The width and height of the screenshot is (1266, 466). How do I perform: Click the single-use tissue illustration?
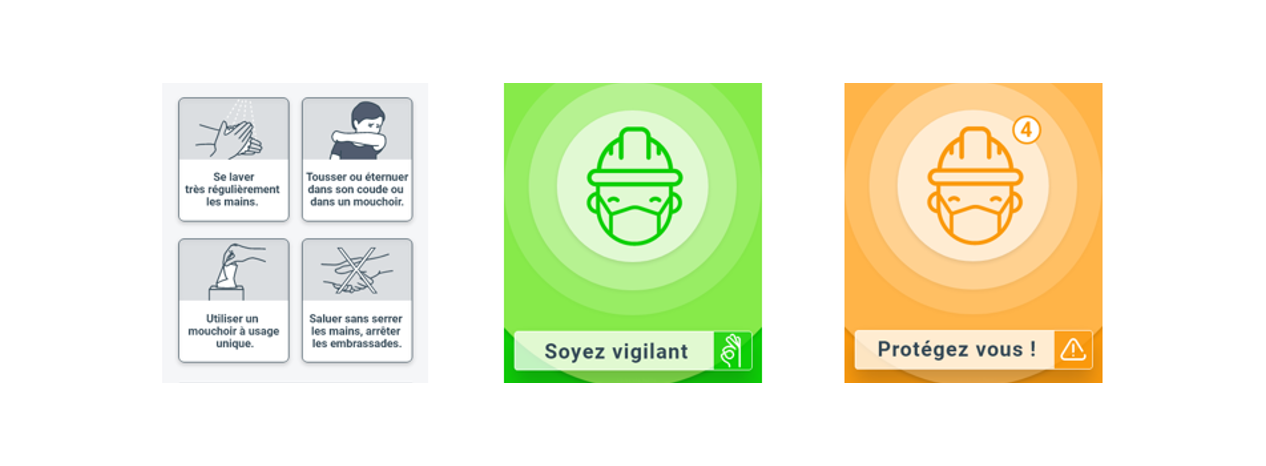pyautogui.click(x=233, y=270)
